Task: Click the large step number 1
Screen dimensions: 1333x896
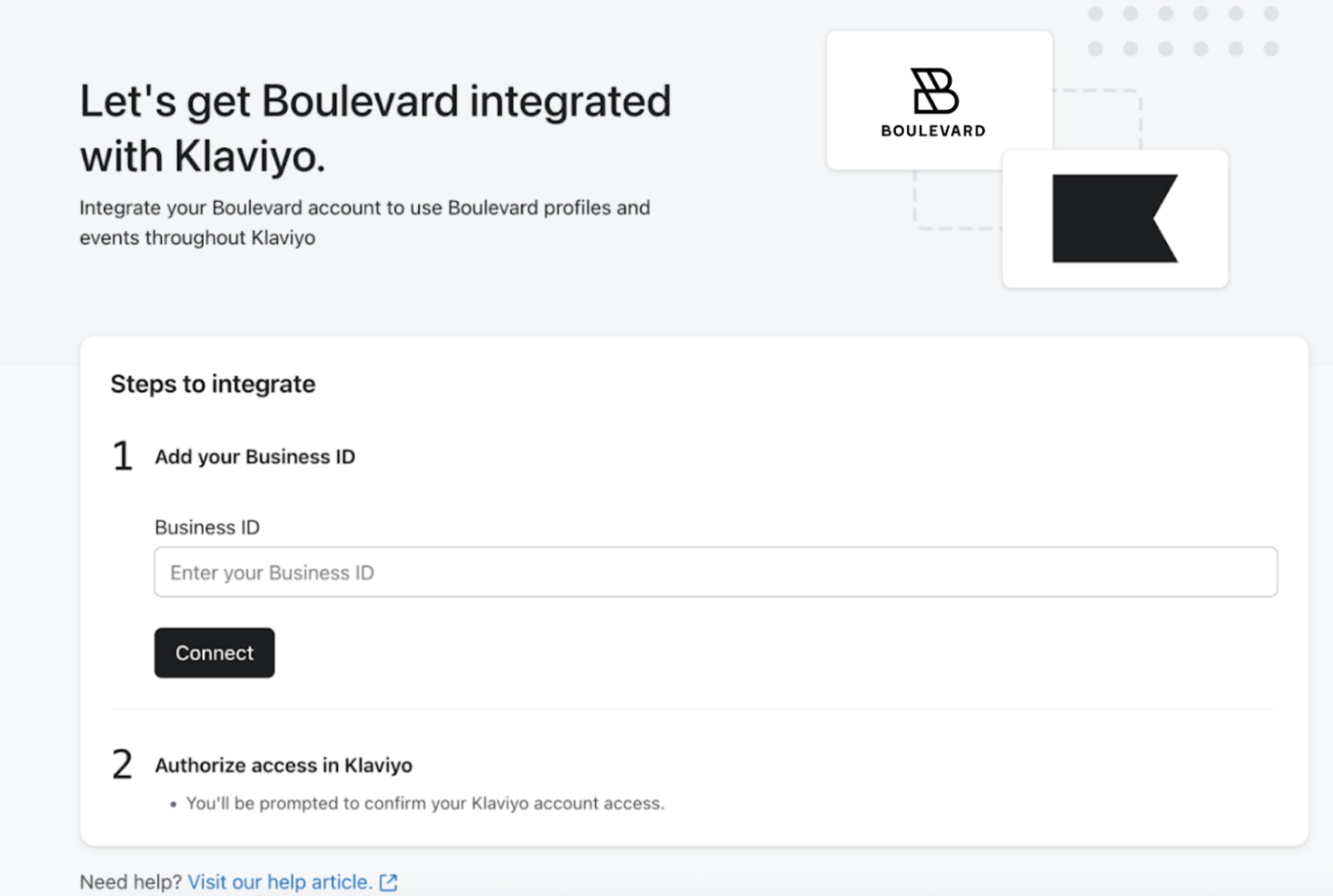Action: [x=122, y=456]
